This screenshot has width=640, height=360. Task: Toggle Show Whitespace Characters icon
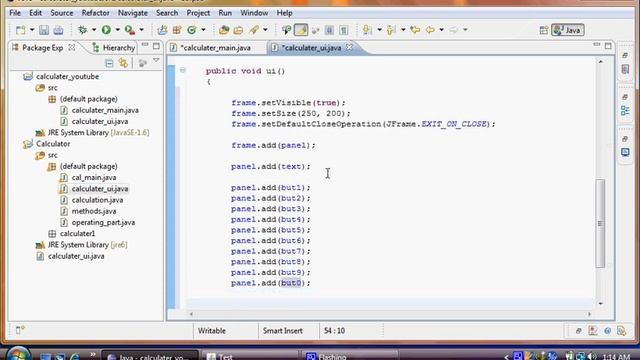(344, 30)
